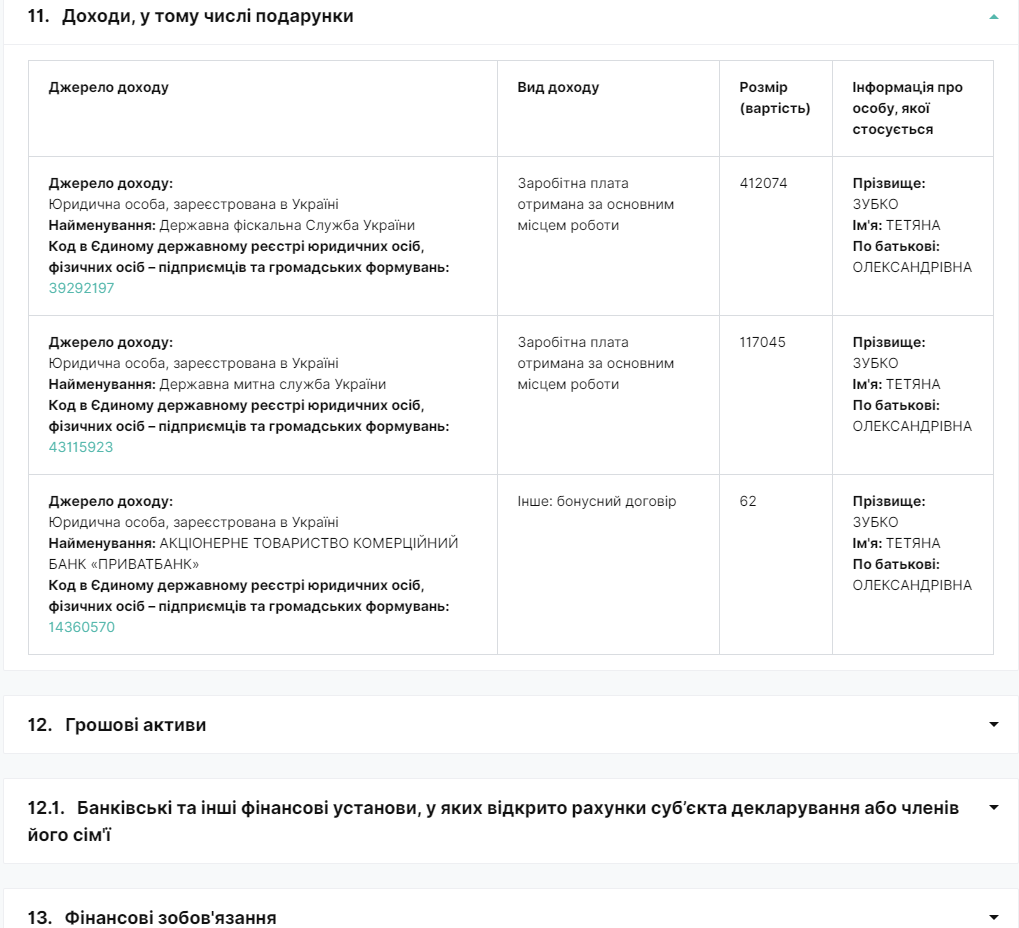Viewport: 1019px width, 928px height.
Task: Expand section 13 Фінансові зобов'язання arrow
Action: (993, 917)
